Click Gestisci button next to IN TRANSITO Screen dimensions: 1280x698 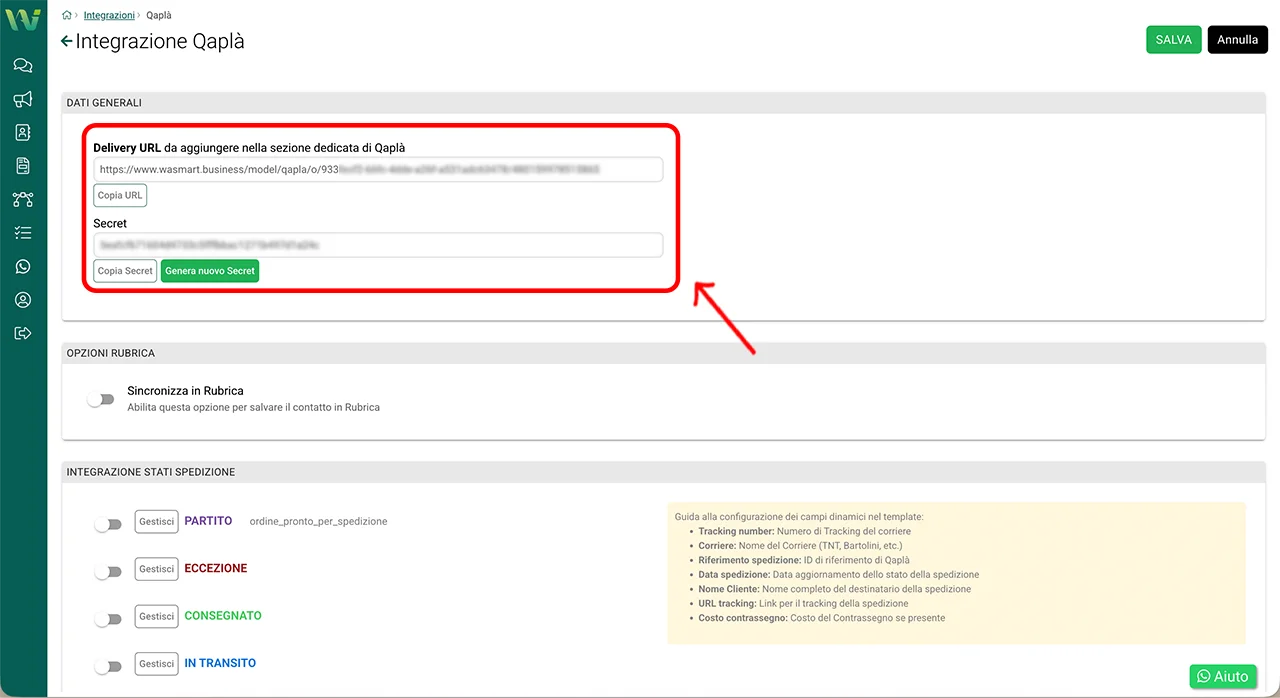[156, 664]
